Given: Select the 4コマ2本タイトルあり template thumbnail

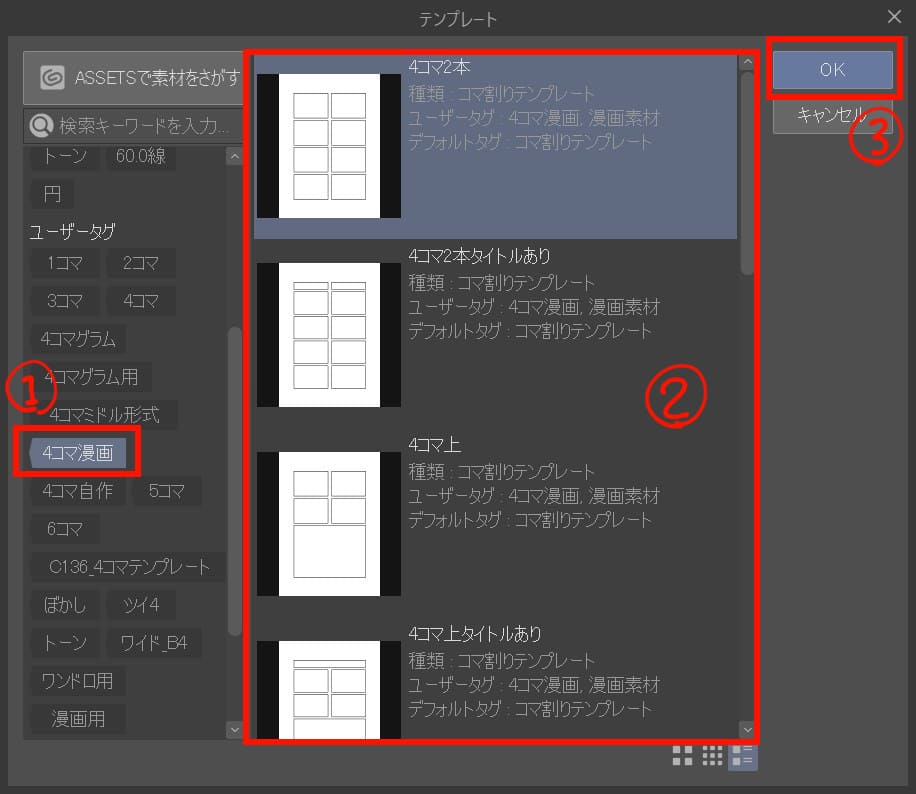Looking at the screenshot, I should tap(329, 335).
